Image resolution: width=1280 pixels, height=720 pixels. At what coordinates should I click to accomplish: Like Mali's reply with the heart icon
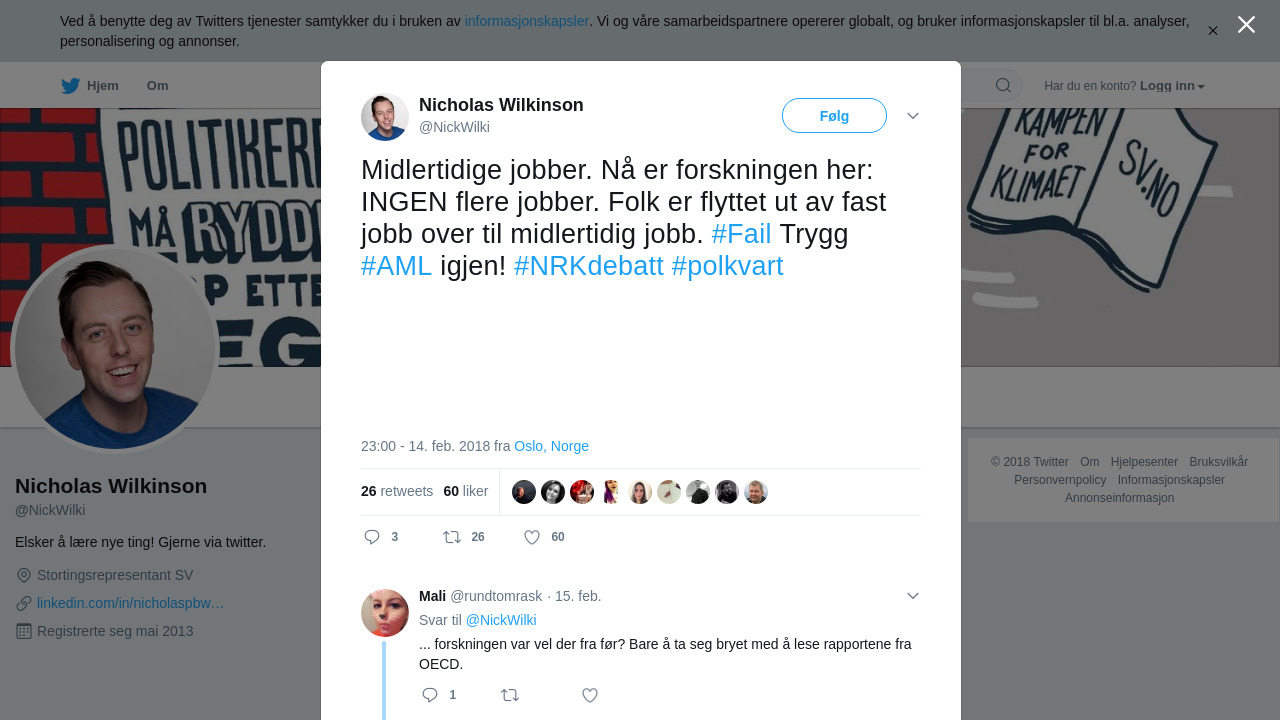(x=590, y=695)
